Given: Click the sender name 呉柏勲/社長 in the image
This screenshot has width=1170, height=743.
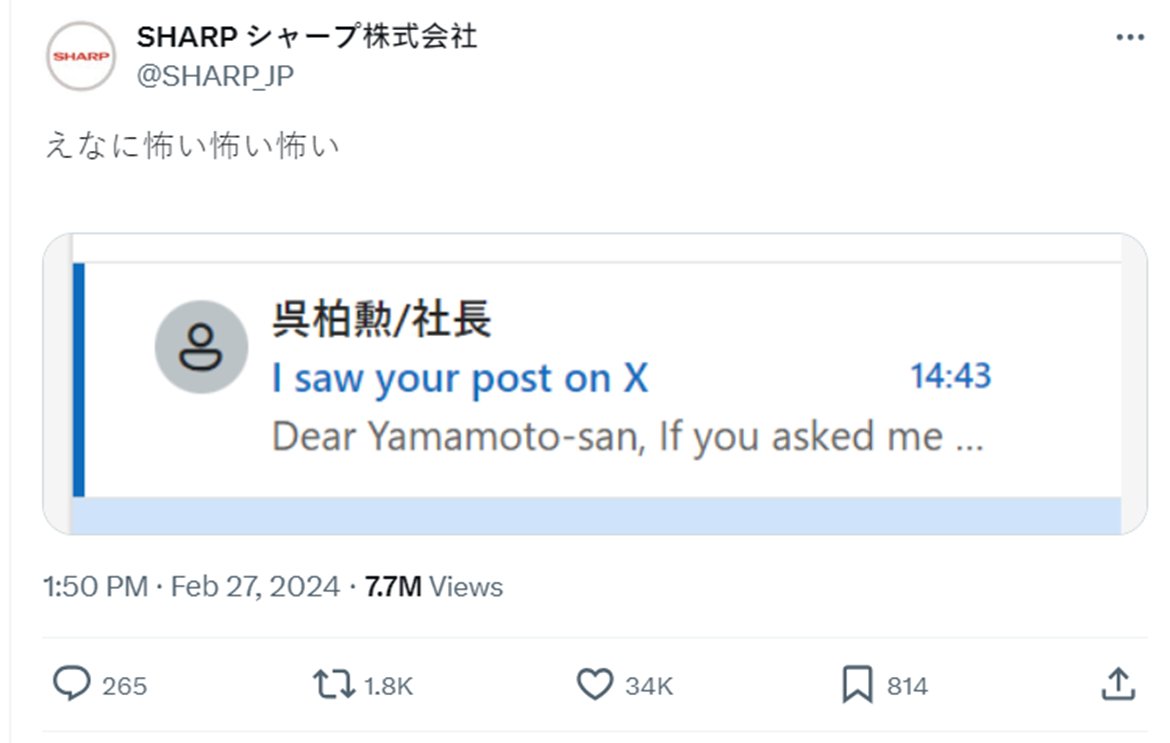Looking at the screenshot, I should click(x=381, y=320).
